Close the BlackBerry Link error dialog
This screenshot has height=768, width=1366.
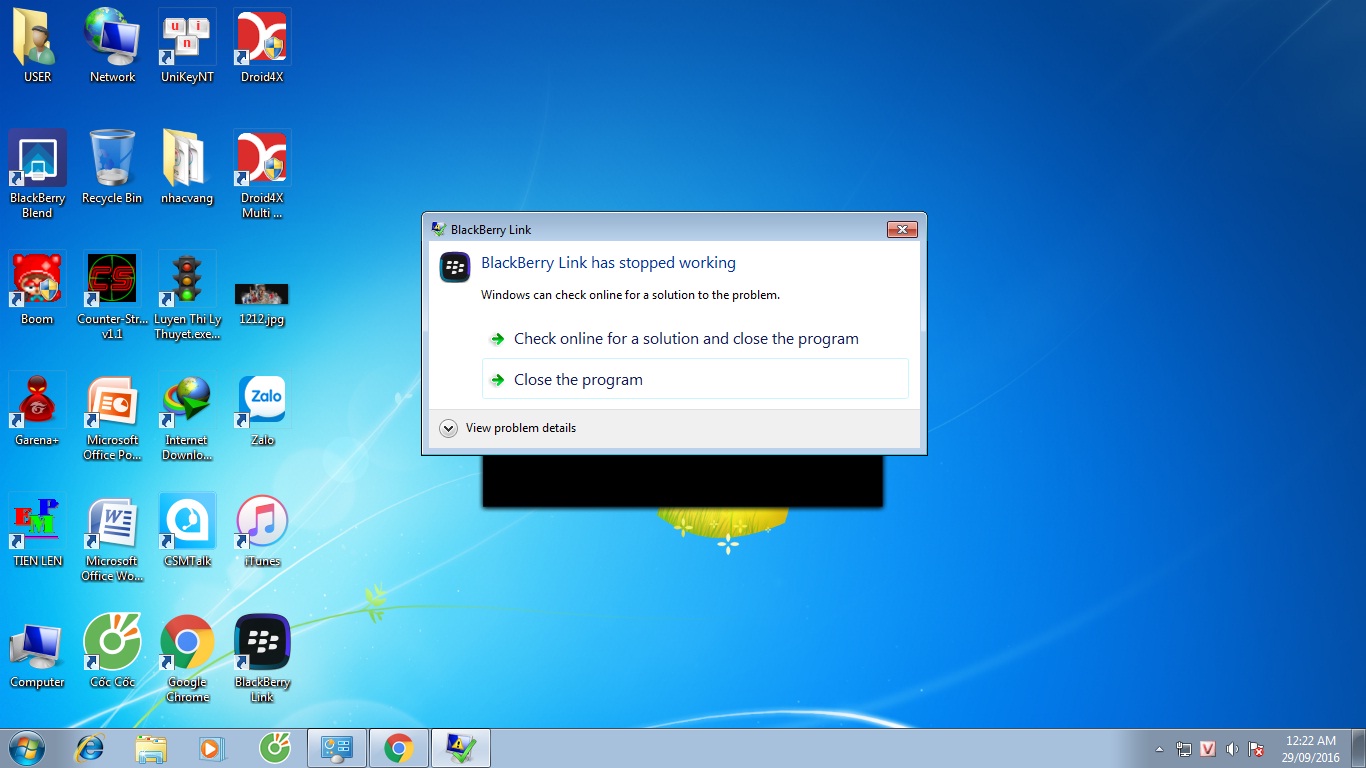point(902,230)
